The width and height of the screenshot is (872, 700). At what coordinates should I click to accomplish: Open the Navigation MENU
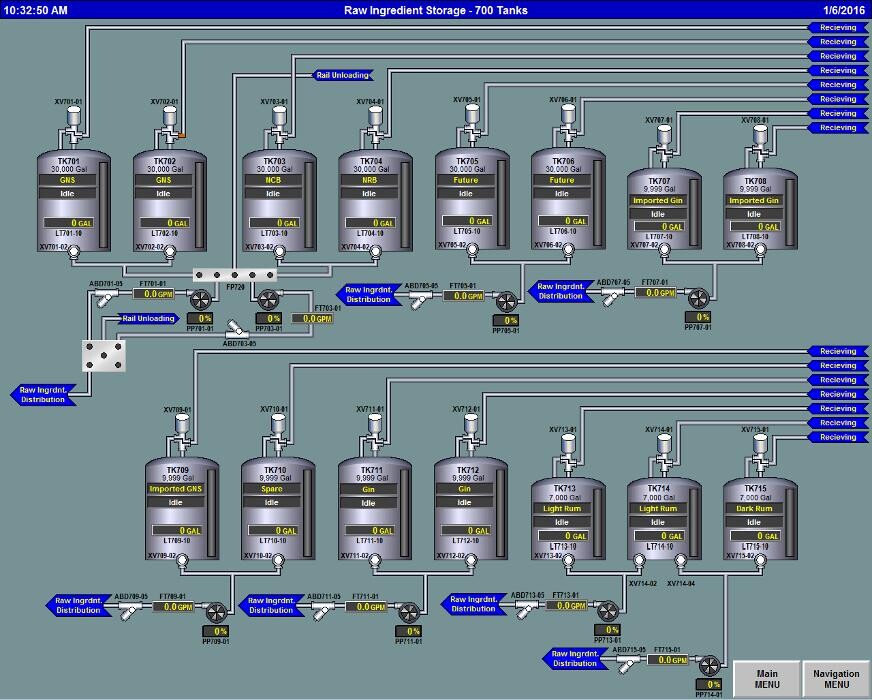(836, 680)
